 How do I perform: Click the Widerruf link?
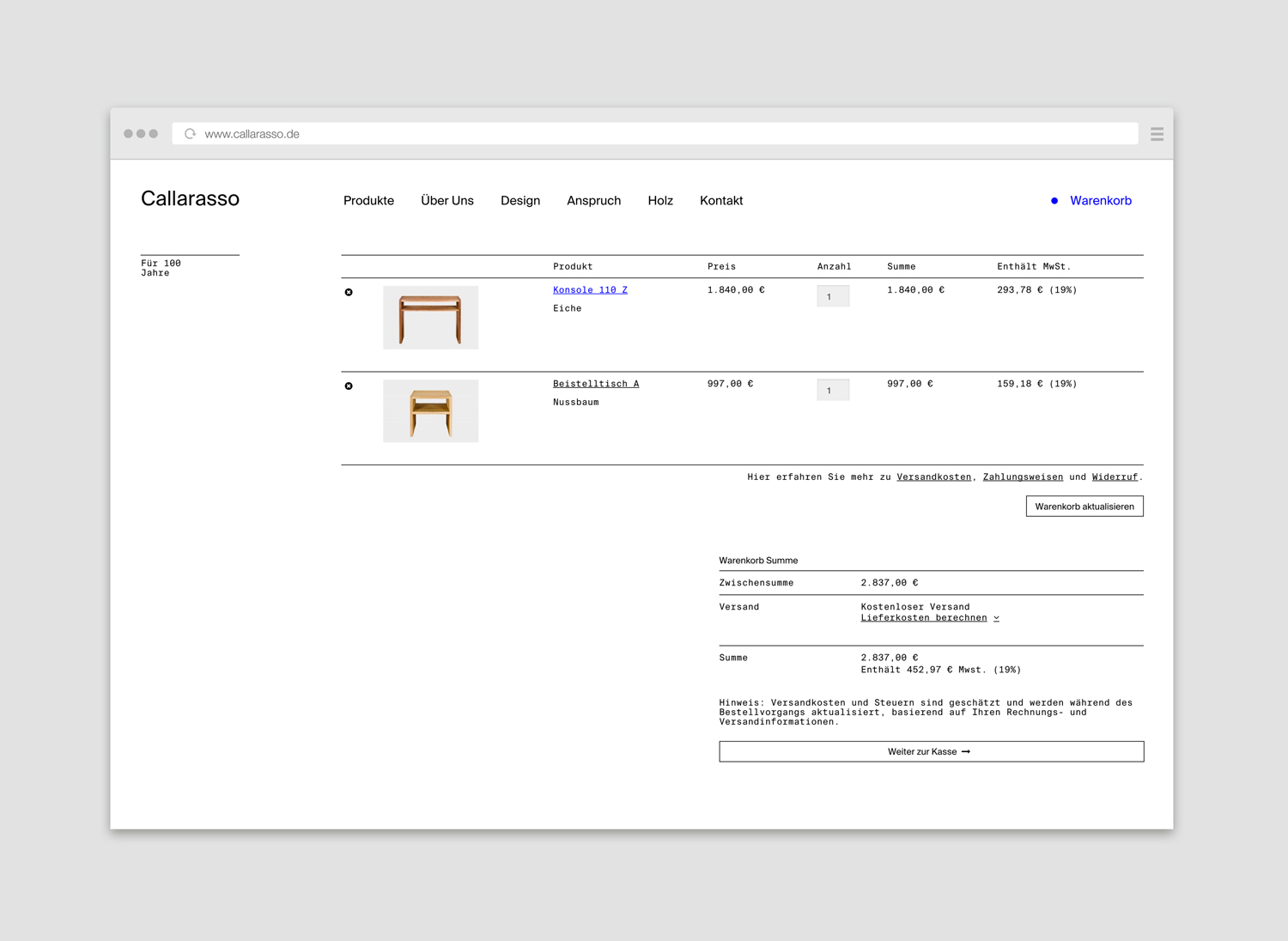(x=1114, y=477)
